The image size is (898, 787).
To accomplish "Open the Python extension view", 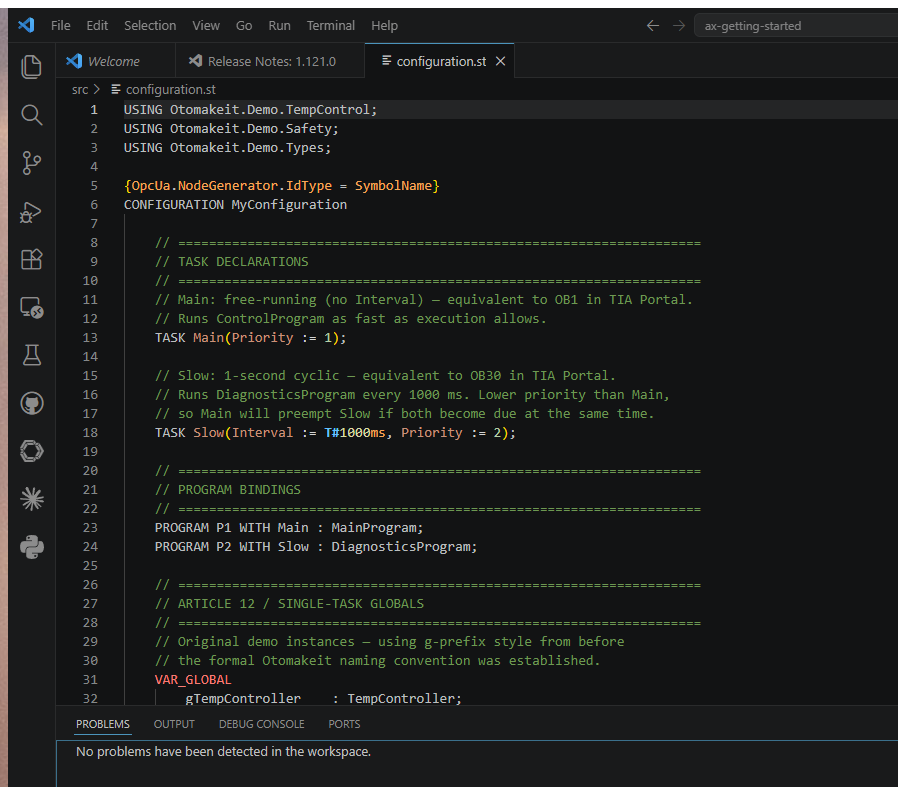I will (31, 547).
